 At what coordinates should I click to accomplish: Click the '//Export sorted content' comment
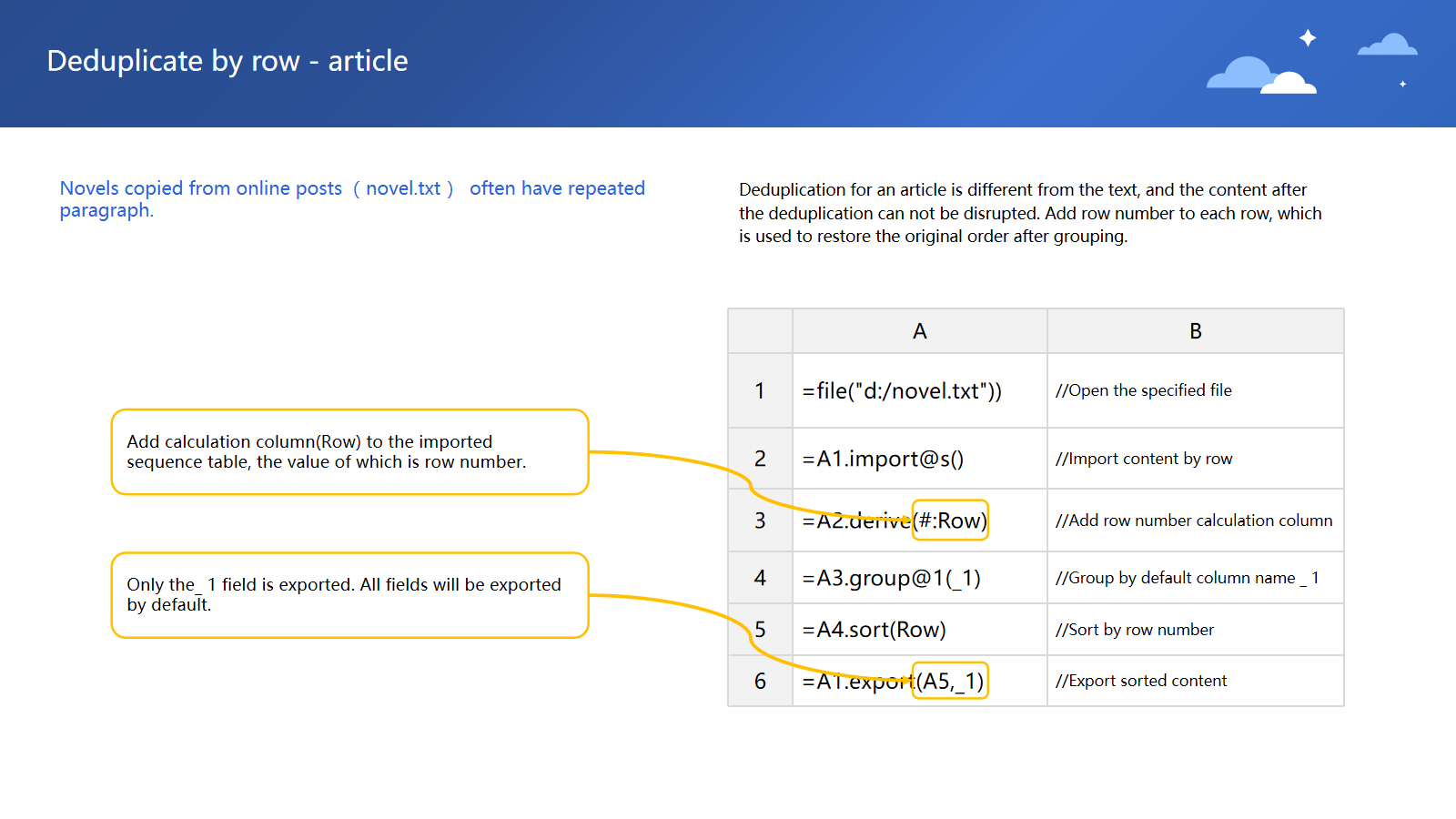1140,681
